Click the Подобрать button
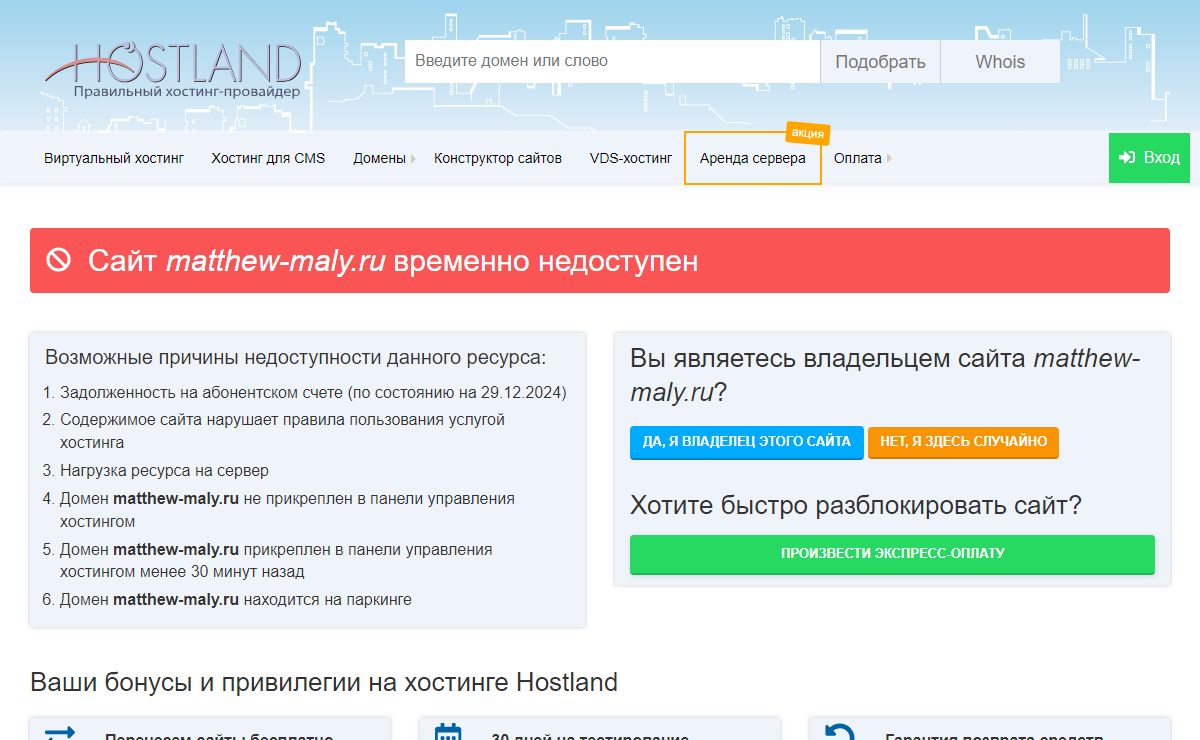 [x=880, y=61]
